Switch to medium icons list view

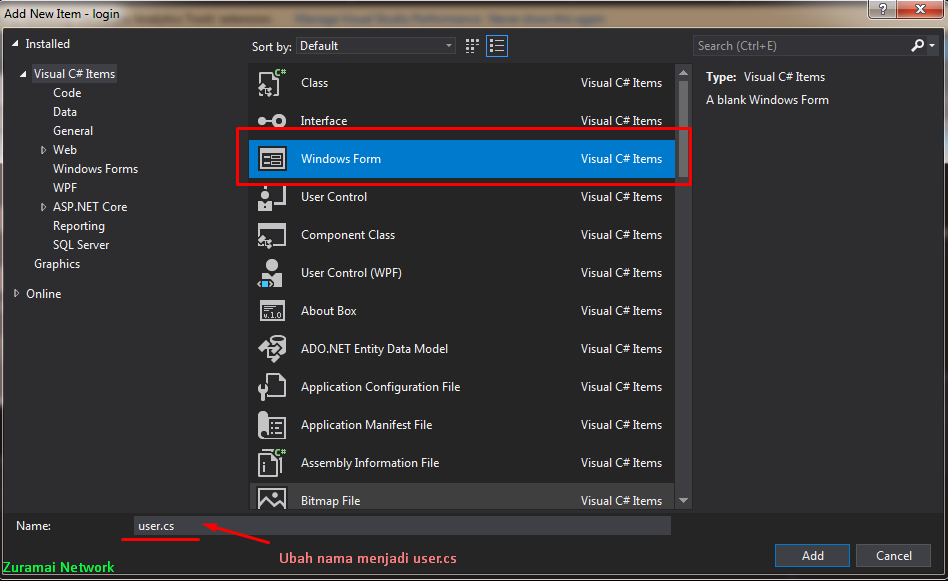pyautogui.click(x=496, y=45)
